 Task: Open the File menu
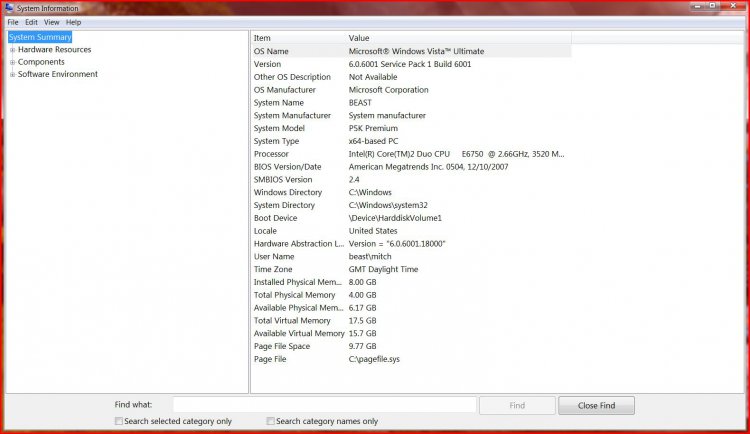[x=13, y=22]
